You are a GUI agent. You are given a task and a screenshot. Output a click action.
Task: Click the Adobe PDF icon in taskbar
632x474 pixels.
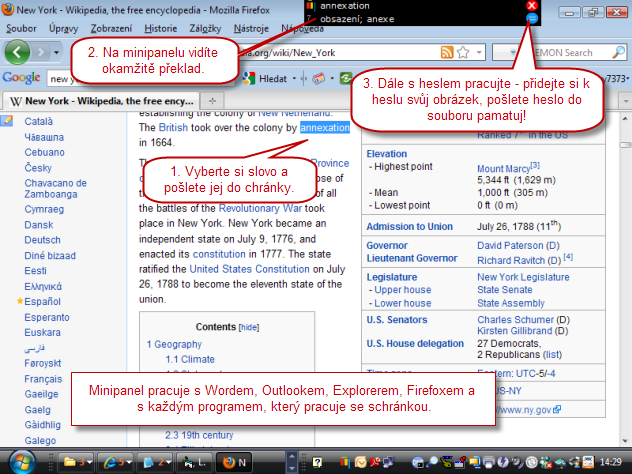375,462
